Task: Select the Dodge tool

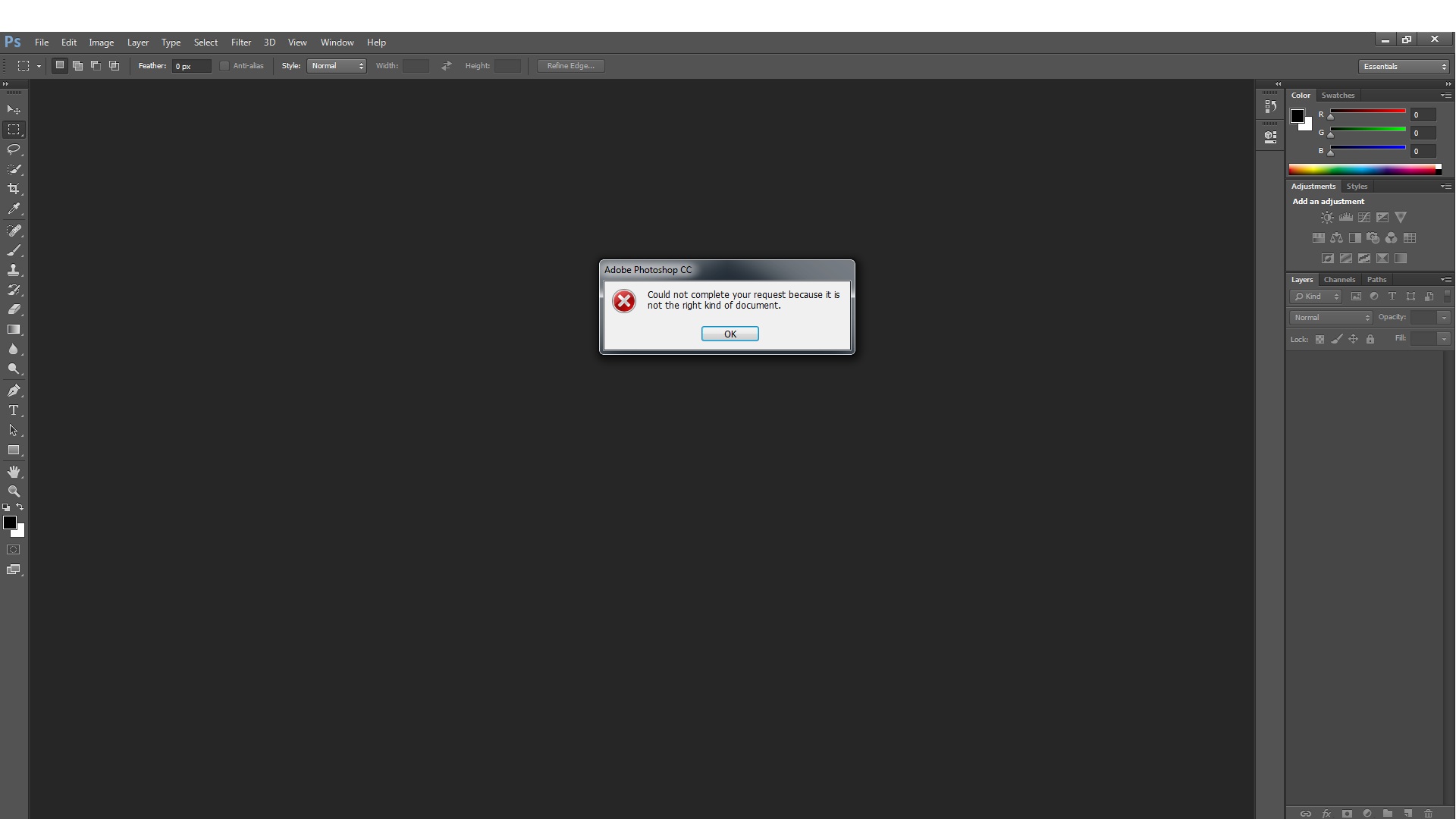Action: (14, 369)
